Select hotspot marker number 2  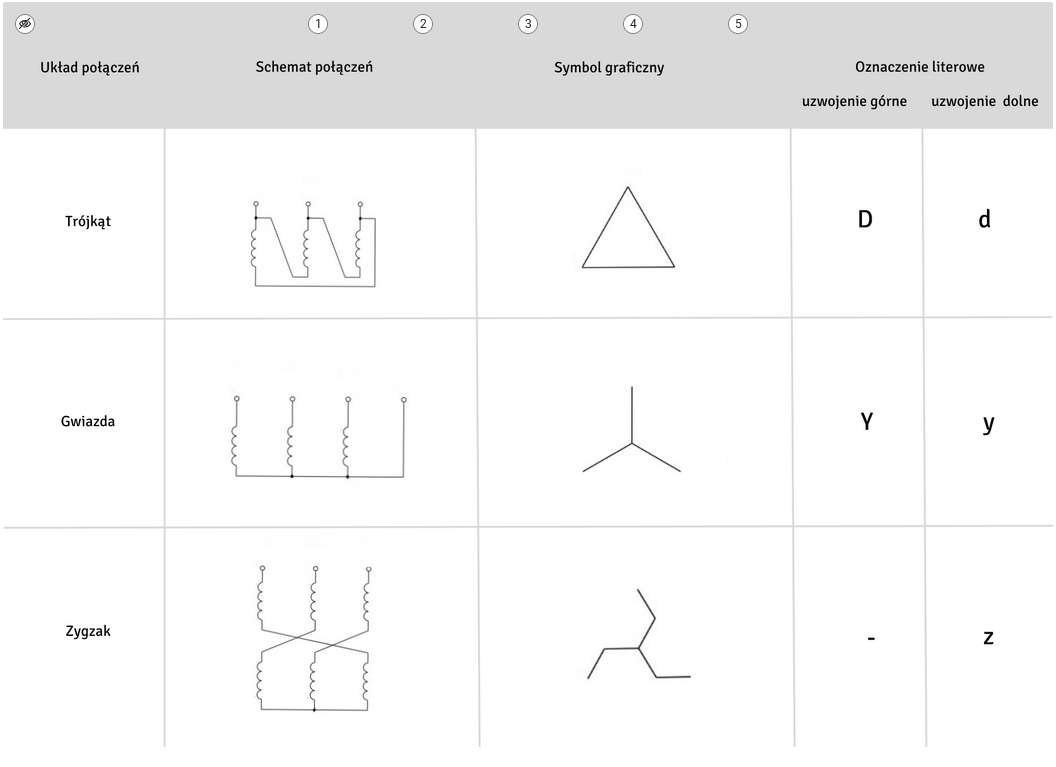(x=423, y=24)
